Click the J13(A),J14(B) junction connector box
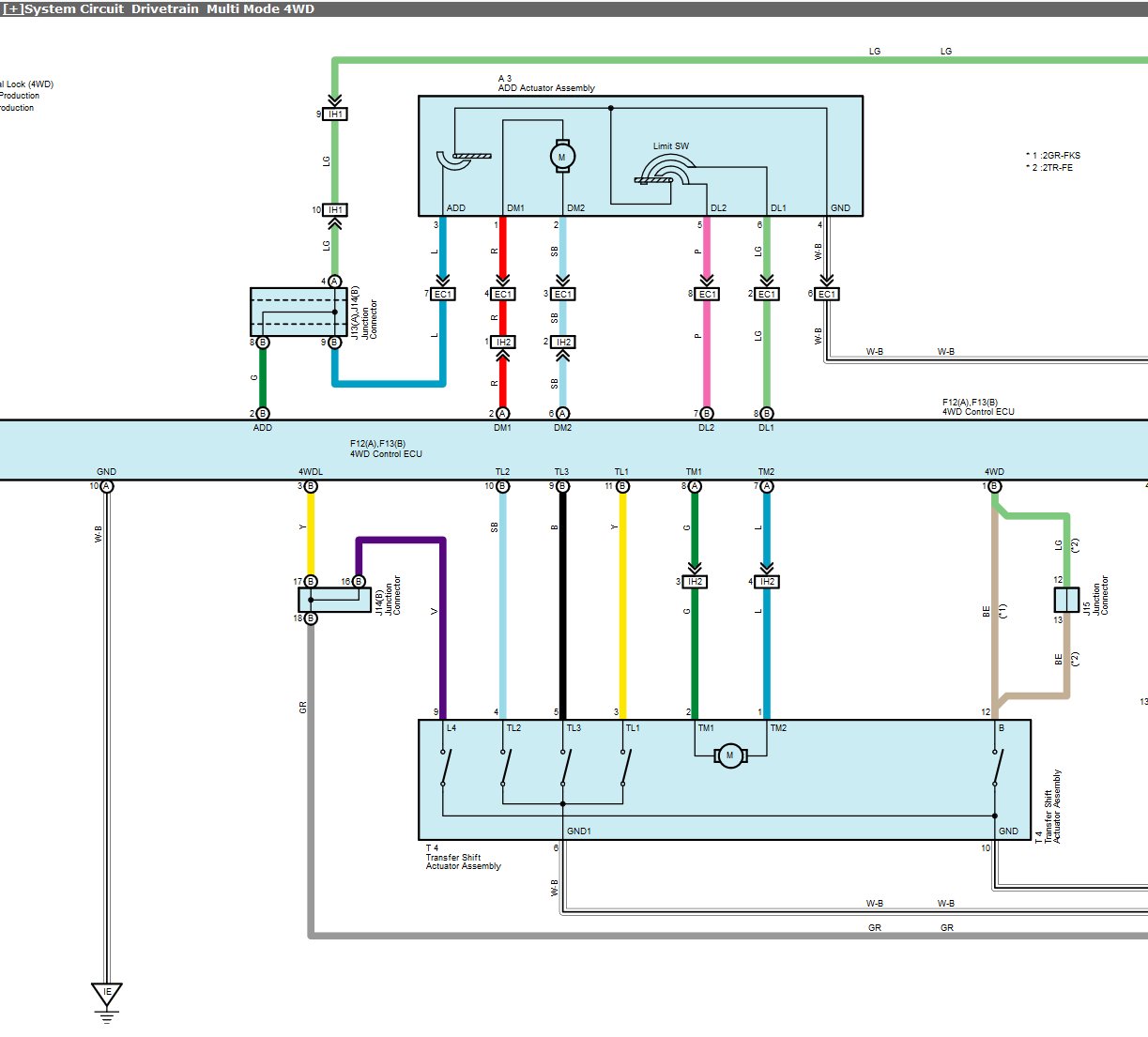The image size is (1148, 1037). (298, 313)
